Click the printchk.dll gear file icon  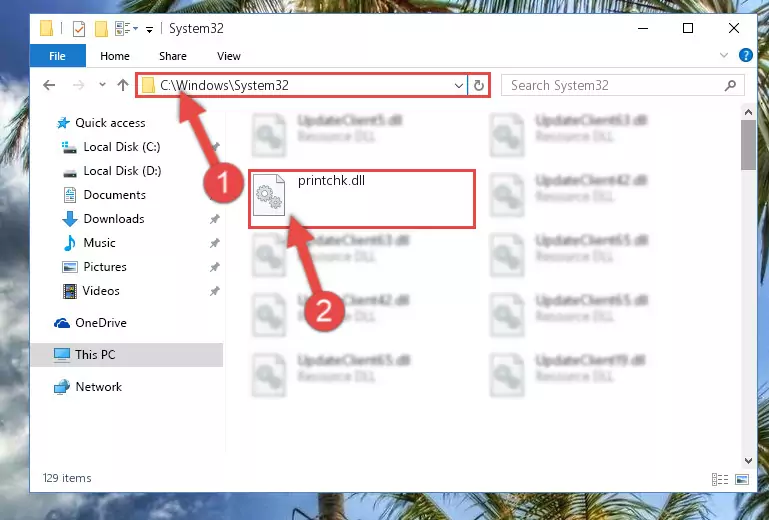pos(269,195)
